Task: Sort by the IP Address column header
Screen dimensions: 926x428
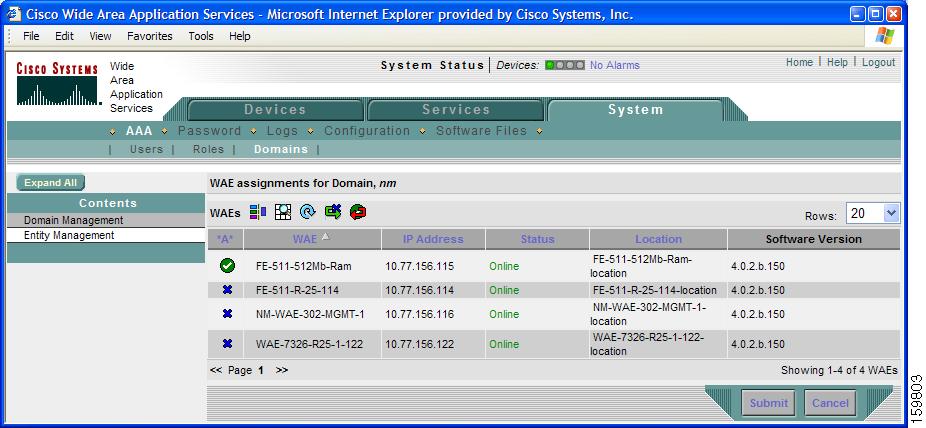Action: pyautogui.click(x=433, y=239)
